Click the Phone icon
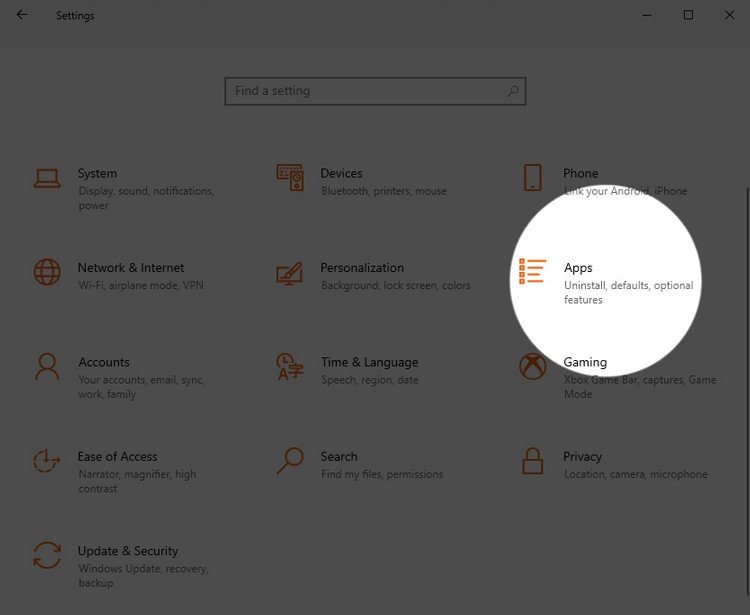Viewport: 750px width, 615px height. (x=532, y=178)
